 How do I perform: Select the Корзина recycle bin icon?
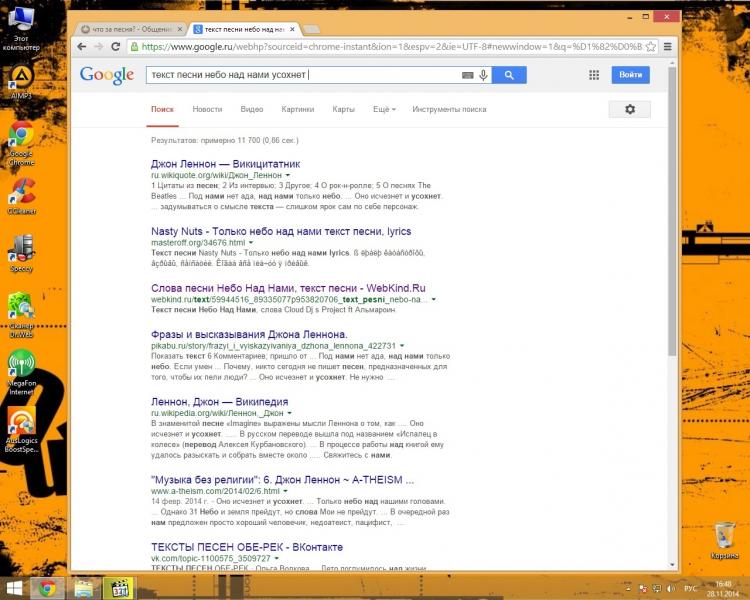click(724, 541)
